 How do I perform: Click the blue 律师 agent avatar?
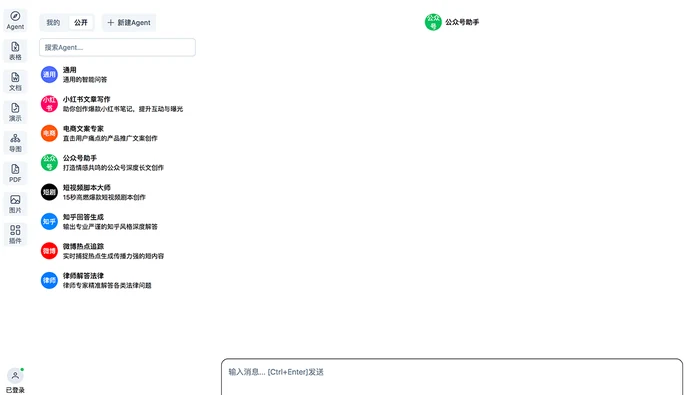49,281
